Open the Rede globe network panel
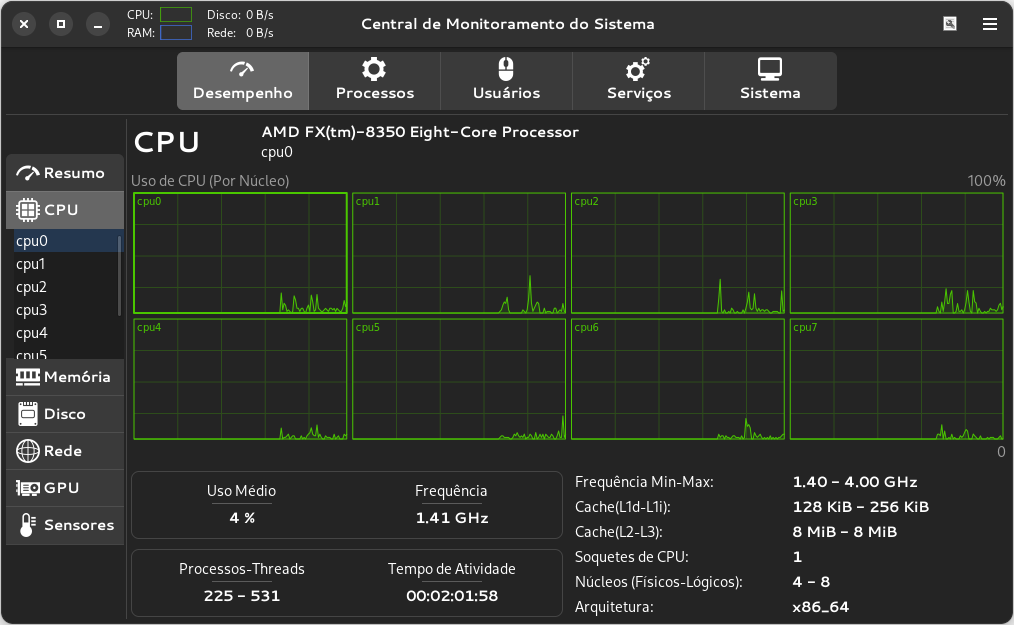 coord(65,451)
